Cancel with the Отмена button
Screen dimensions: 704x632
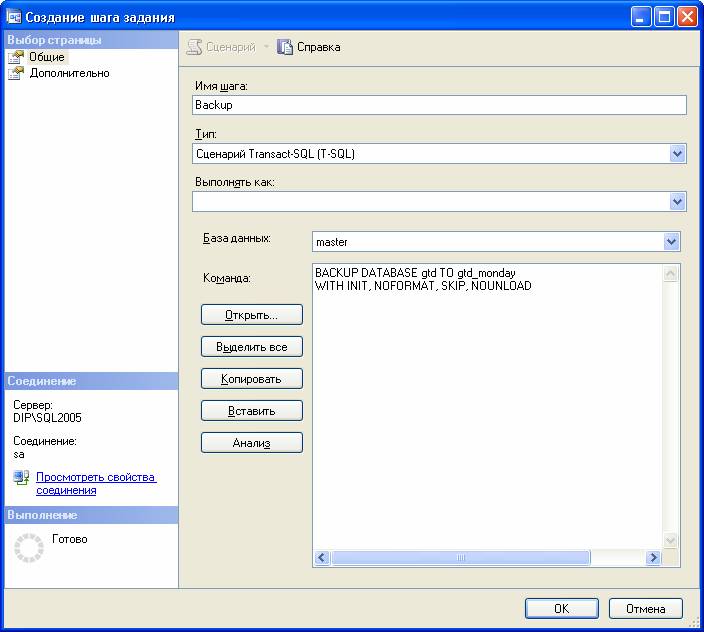645,608
